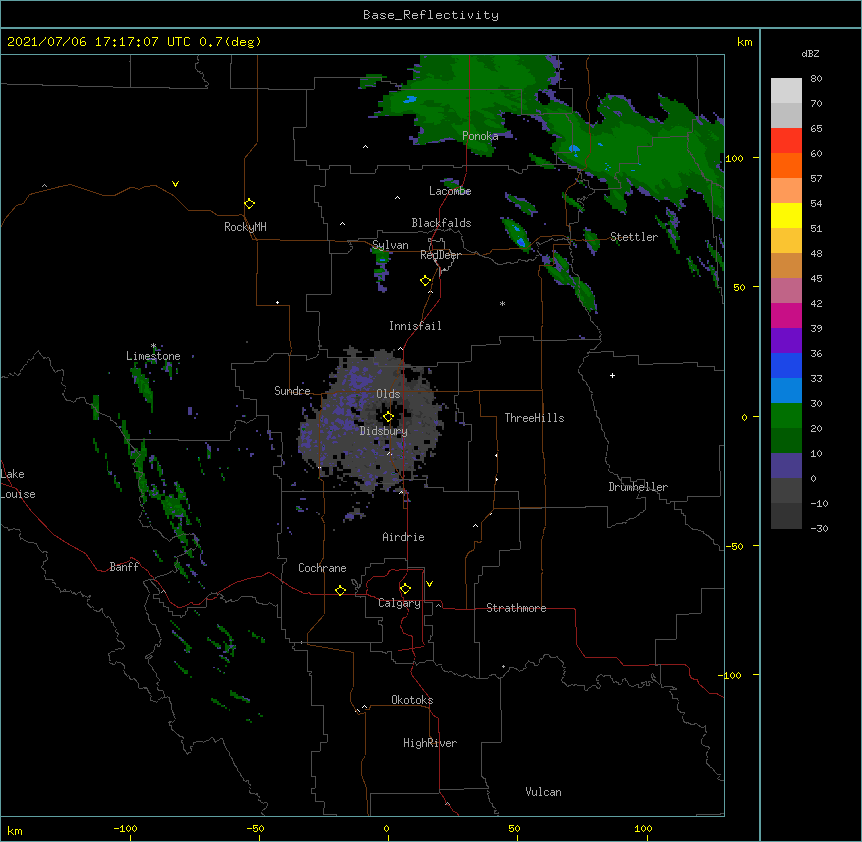The height and width of the screenshot is (842, 862).
Task: Click the blue echo core near Ponoka
Action: coord(410,99)
